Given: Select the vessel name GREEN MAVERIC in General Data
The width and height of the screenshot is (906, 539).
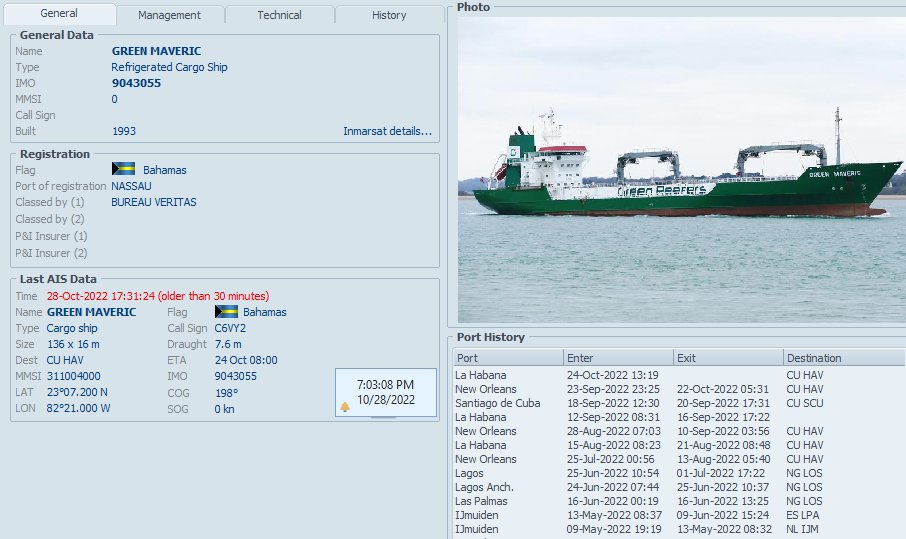Looking at the screenshot, I should pos(156,51).
